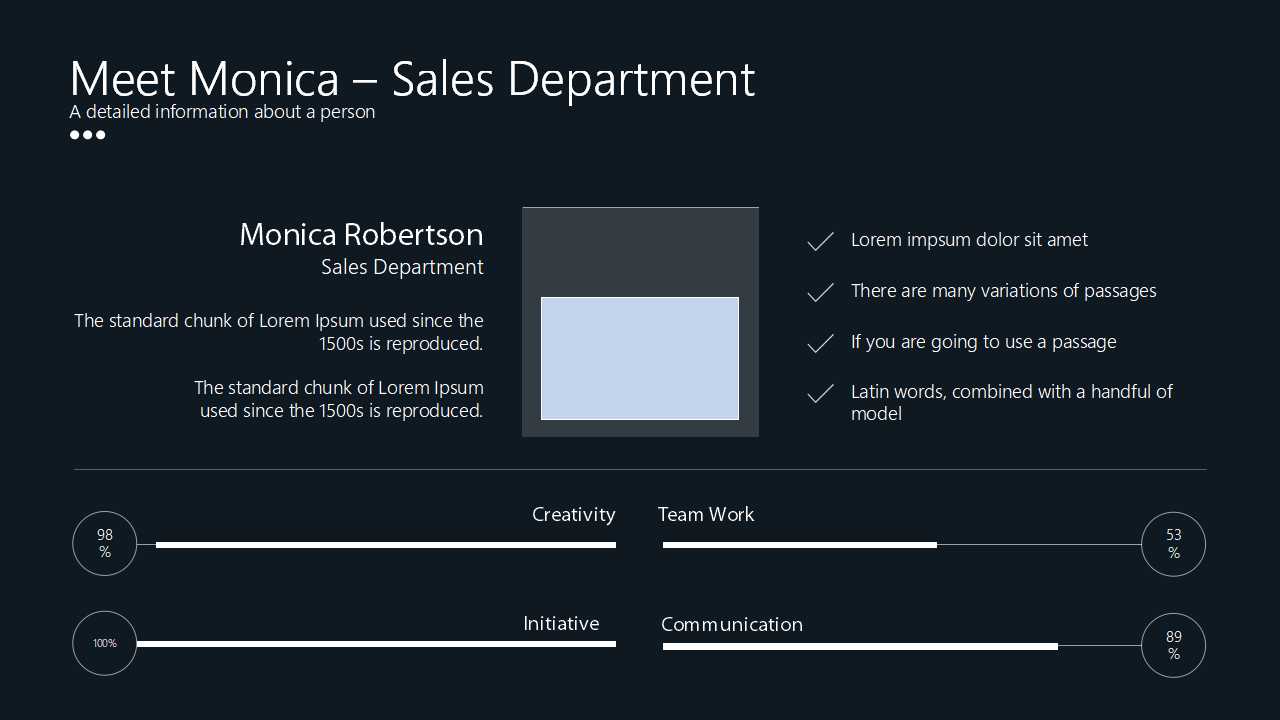Click the checkmark beside Lorem impsum dolor

(820, 241)
